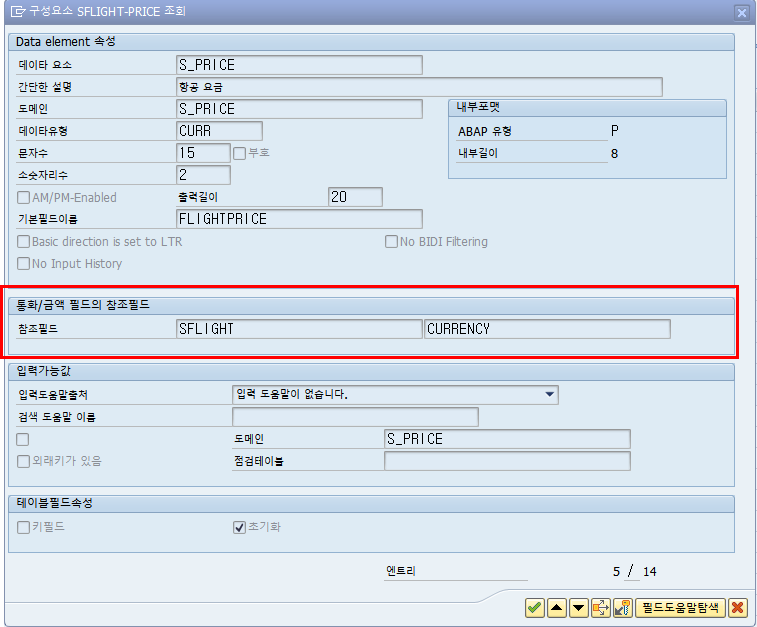Open 필드도움말탐색 field help search

click(x=680, y=608)
